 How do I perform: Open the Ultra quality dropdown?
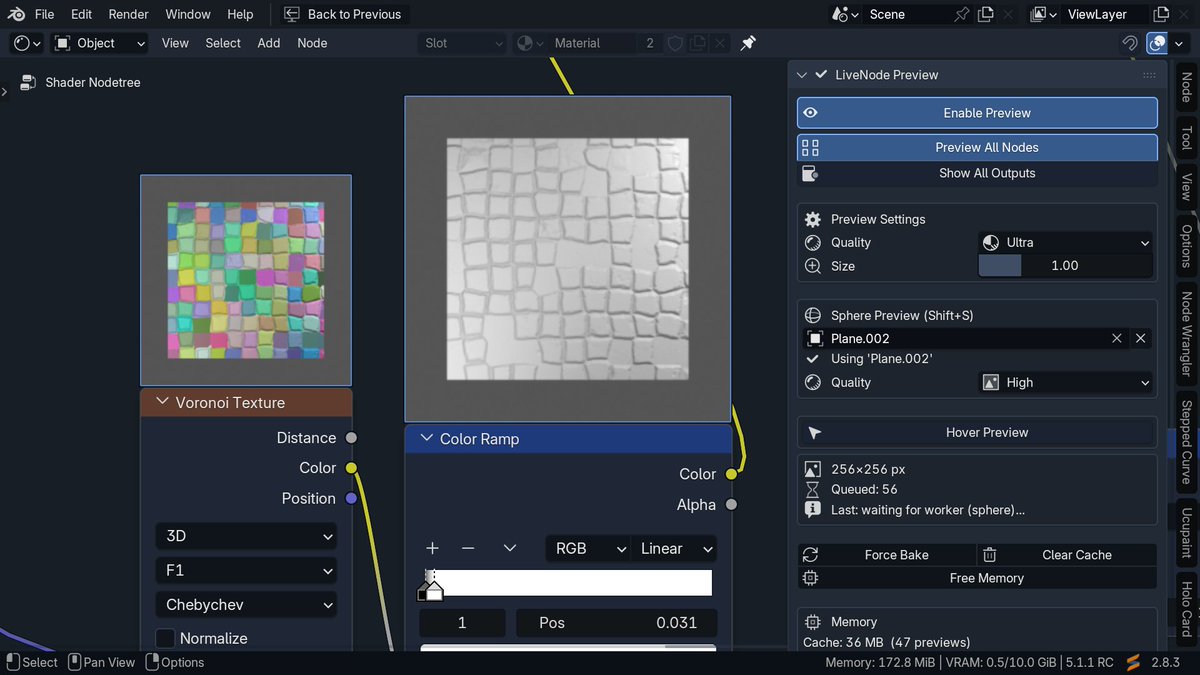tap(1066, 242)
